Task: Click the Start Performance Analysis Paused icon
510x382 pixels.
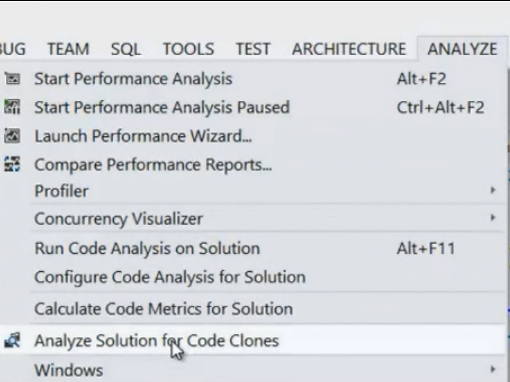Action: (12, 107)
